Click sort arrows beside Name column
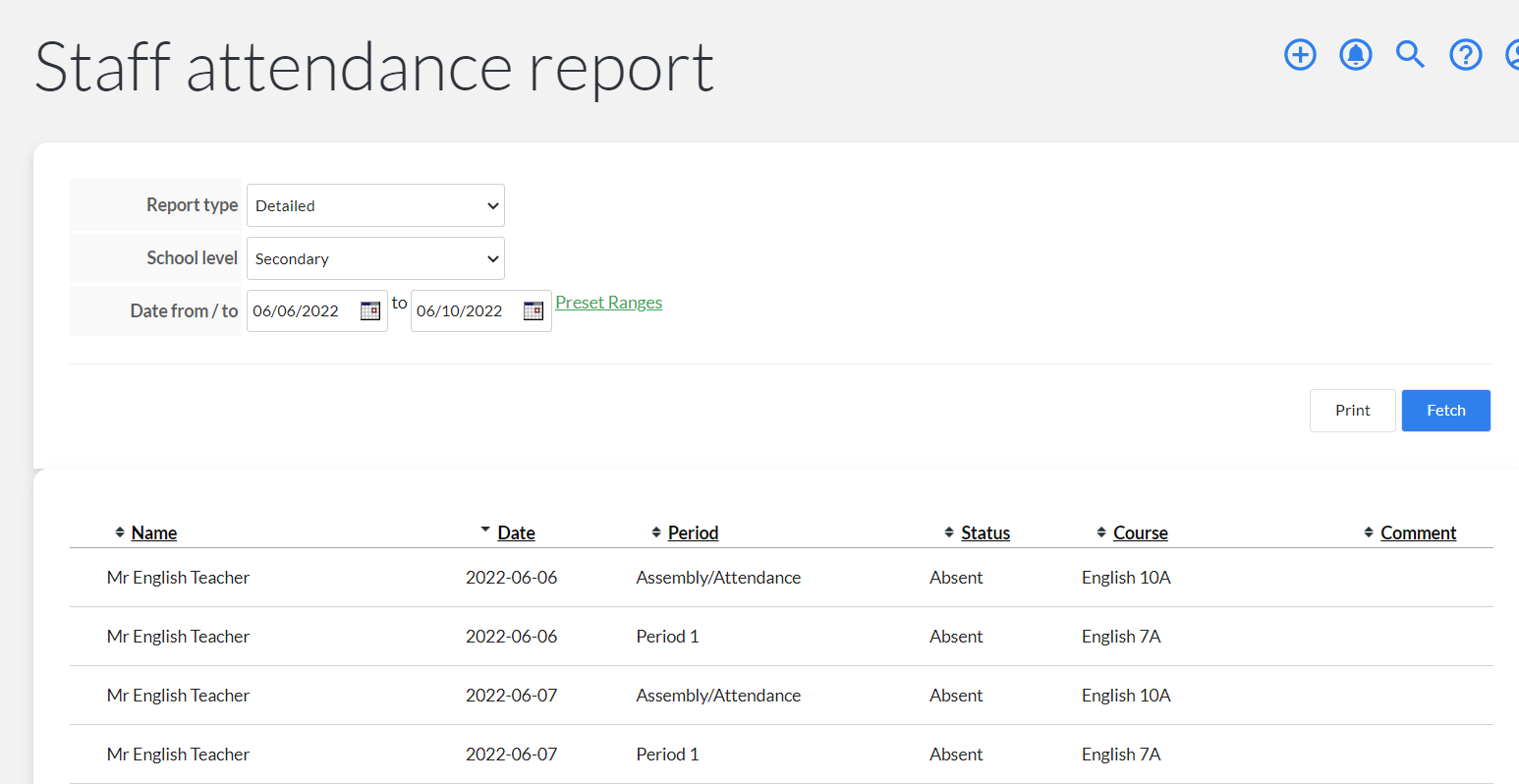This screenshot has width=1519, height=784. [120, 532]
